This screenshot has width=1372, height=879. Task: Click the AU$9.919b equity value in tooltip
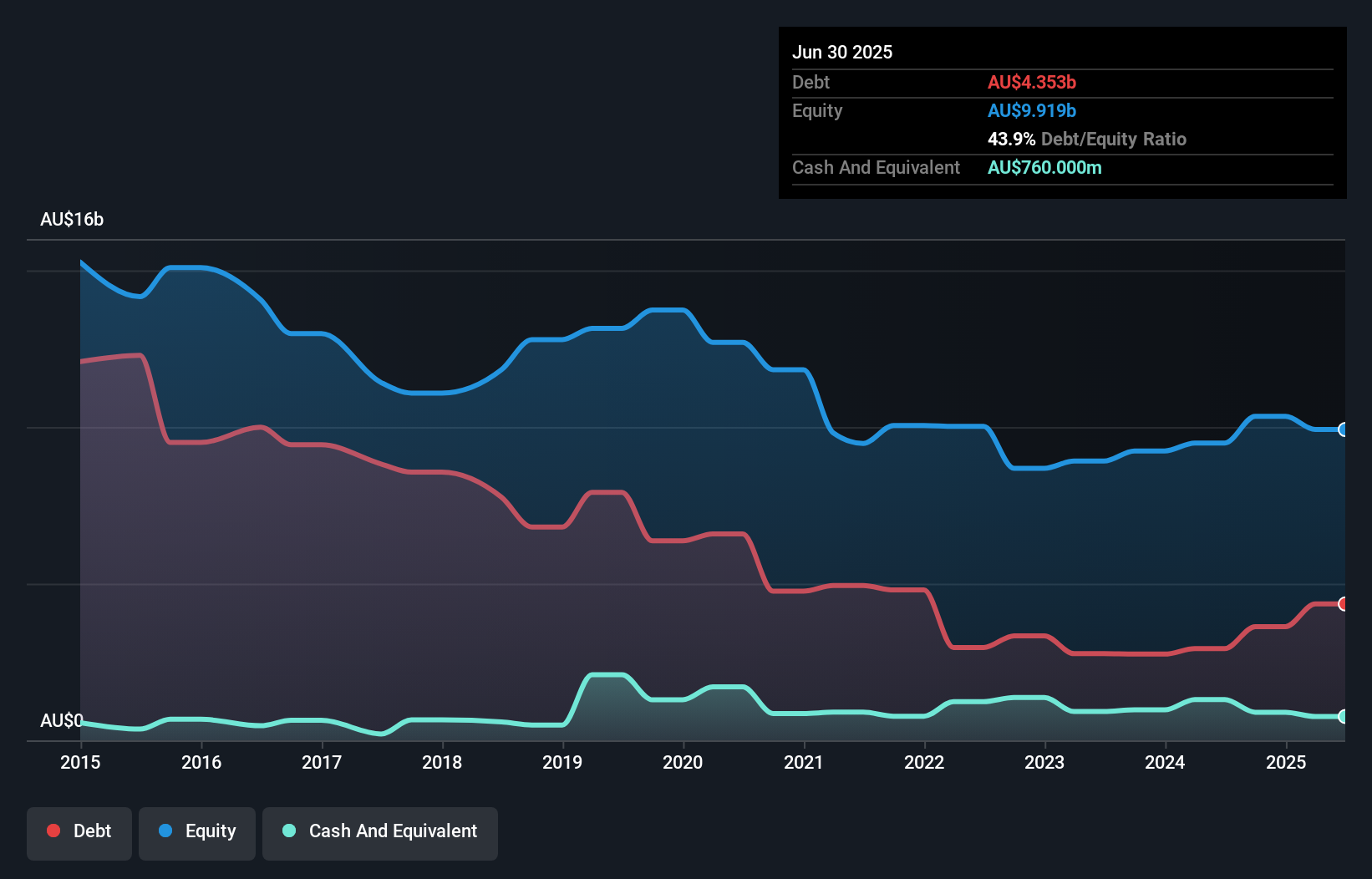(1032, 110)
